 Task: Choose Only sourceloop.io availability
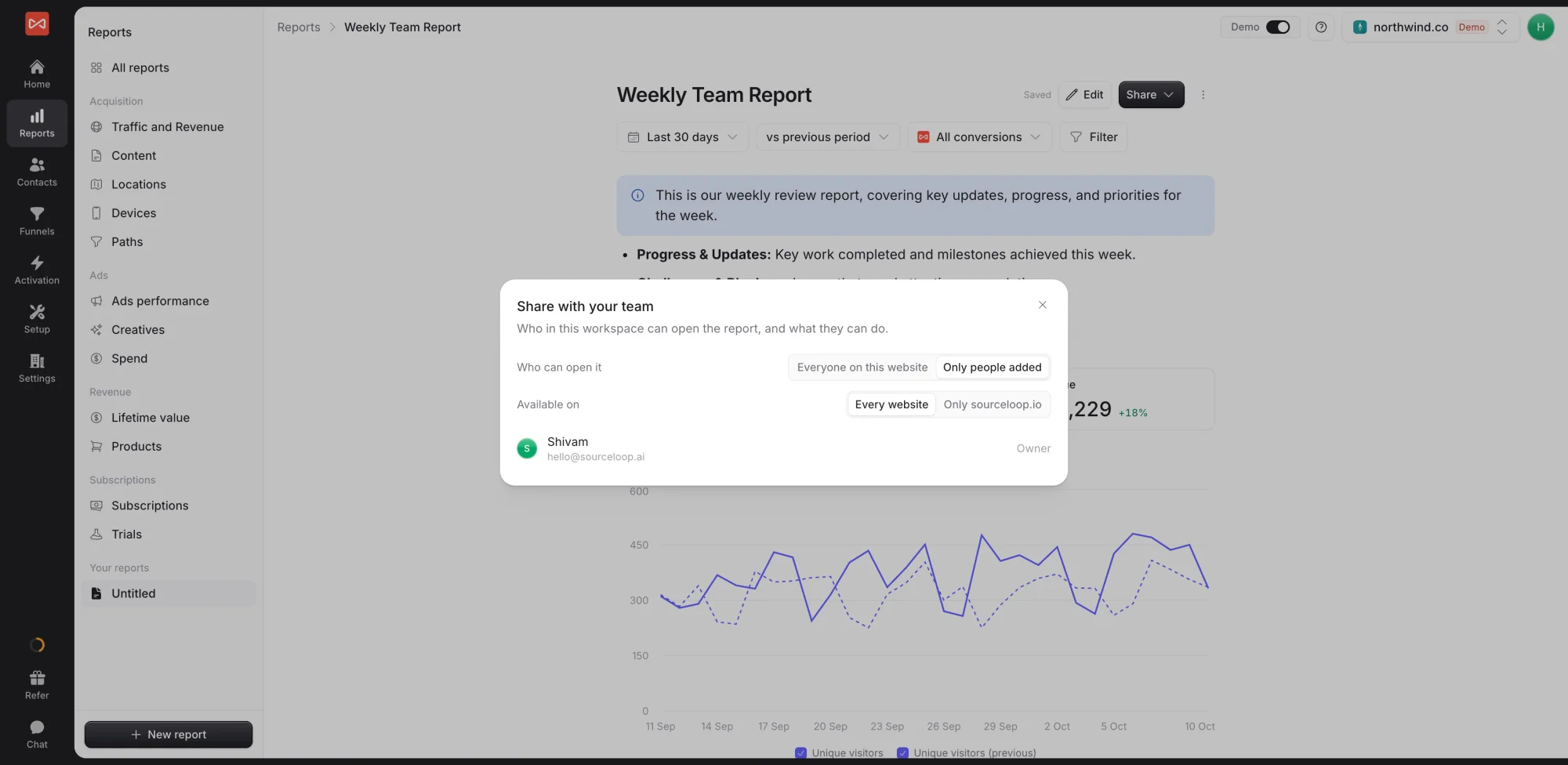tap(993, 404)
